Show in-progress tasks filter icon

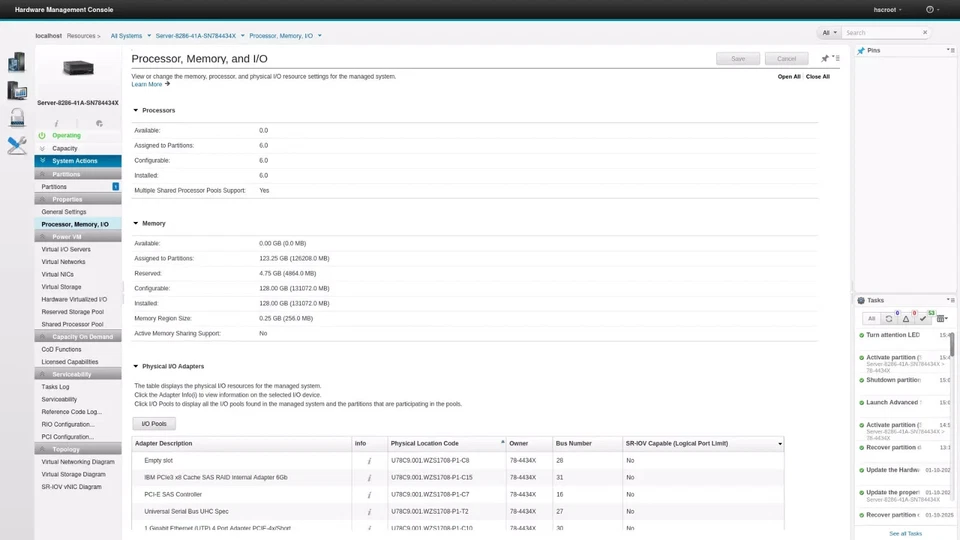coord(889,318)
